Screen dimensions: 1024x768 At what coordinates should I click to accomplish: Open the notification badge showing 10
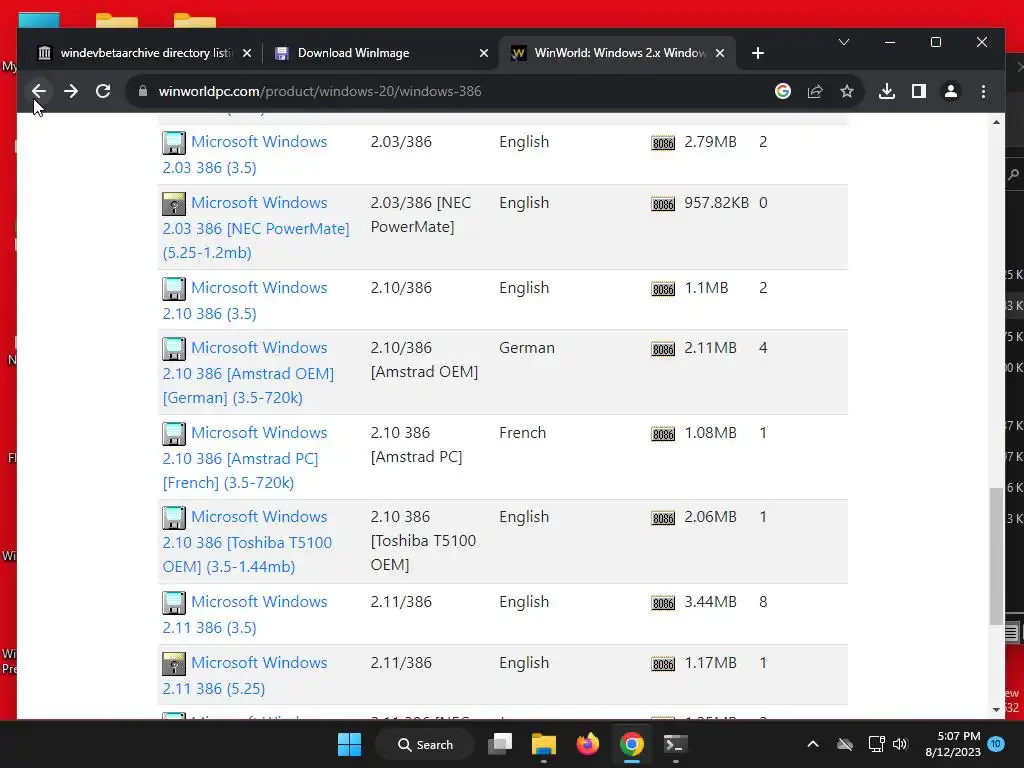pos(996,744)
